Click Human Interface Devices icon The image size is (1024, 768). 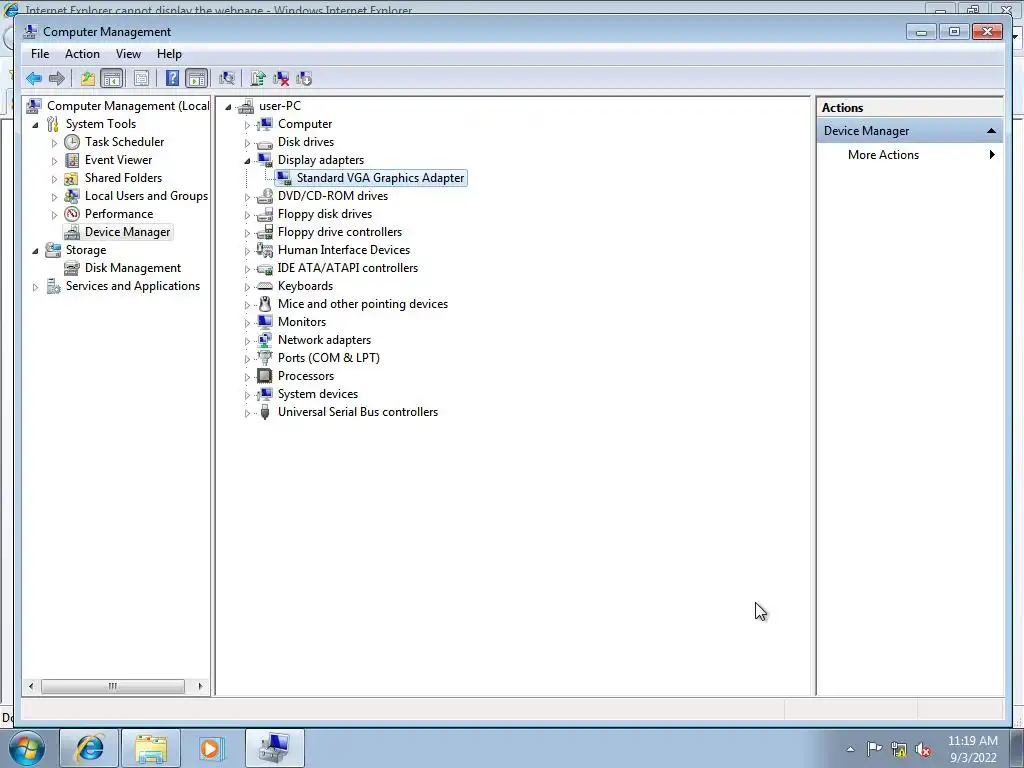264,250
